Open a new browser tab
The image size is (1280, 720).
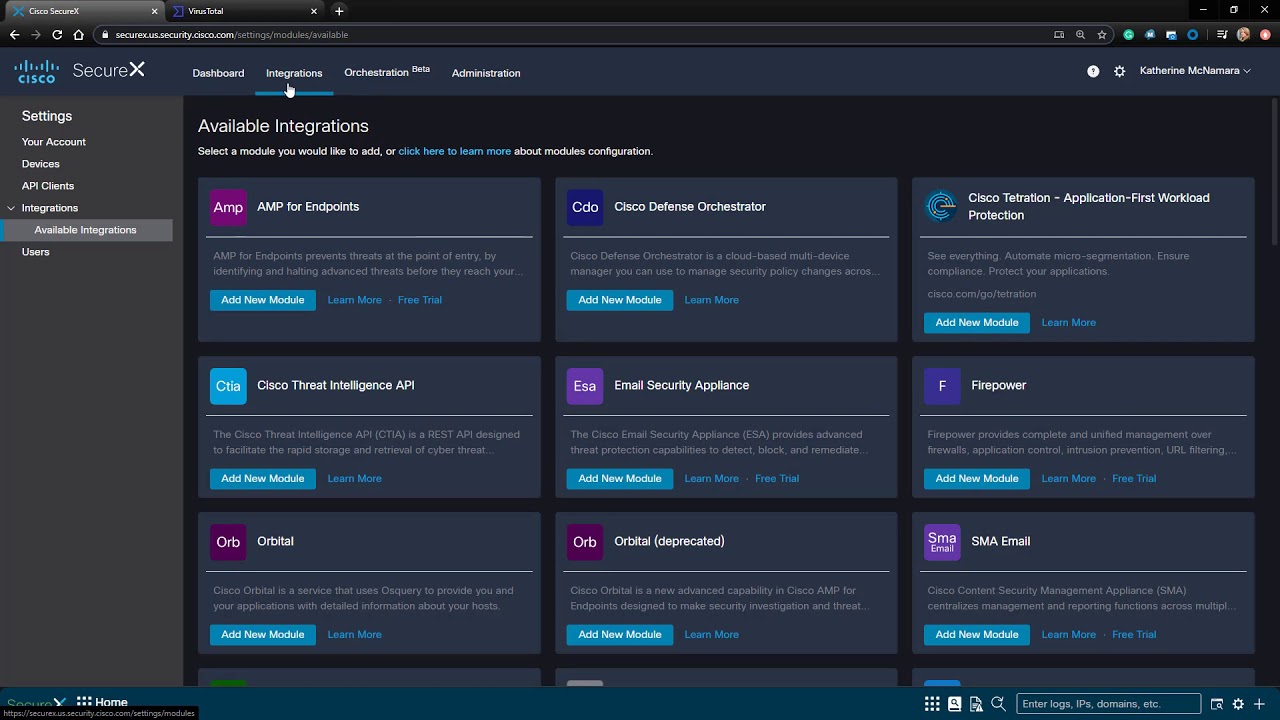339,11
